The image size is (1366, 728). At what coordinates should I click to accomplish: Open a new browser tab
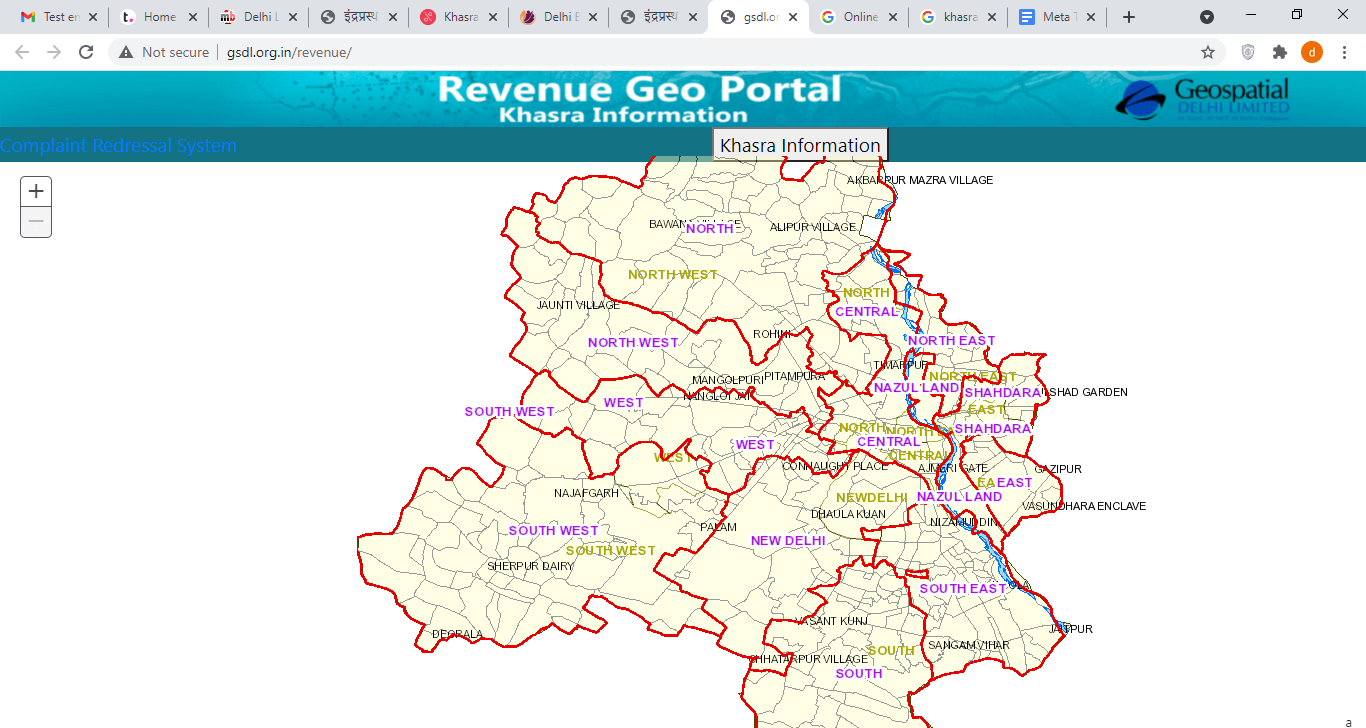pyautogui.click(x=1129, y=17)
